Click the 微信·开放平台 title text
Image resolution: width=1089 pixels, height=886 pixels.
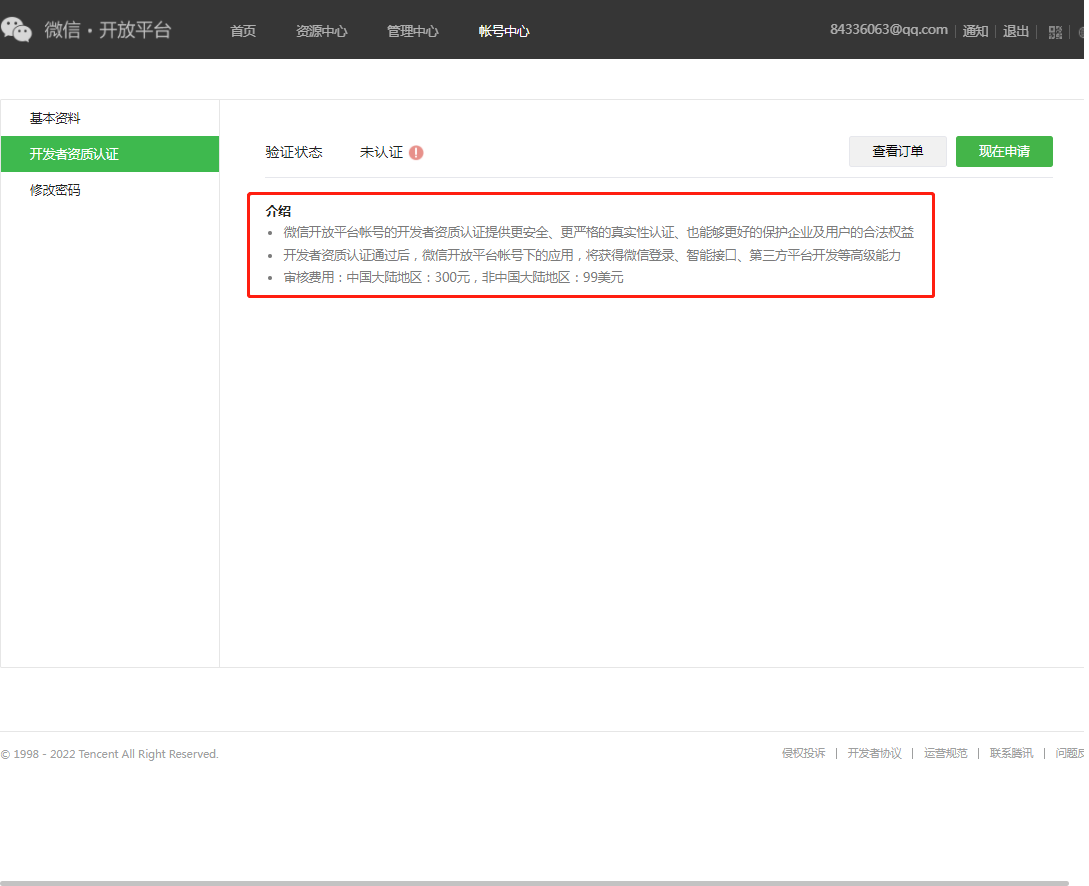[x=108, y=30]
